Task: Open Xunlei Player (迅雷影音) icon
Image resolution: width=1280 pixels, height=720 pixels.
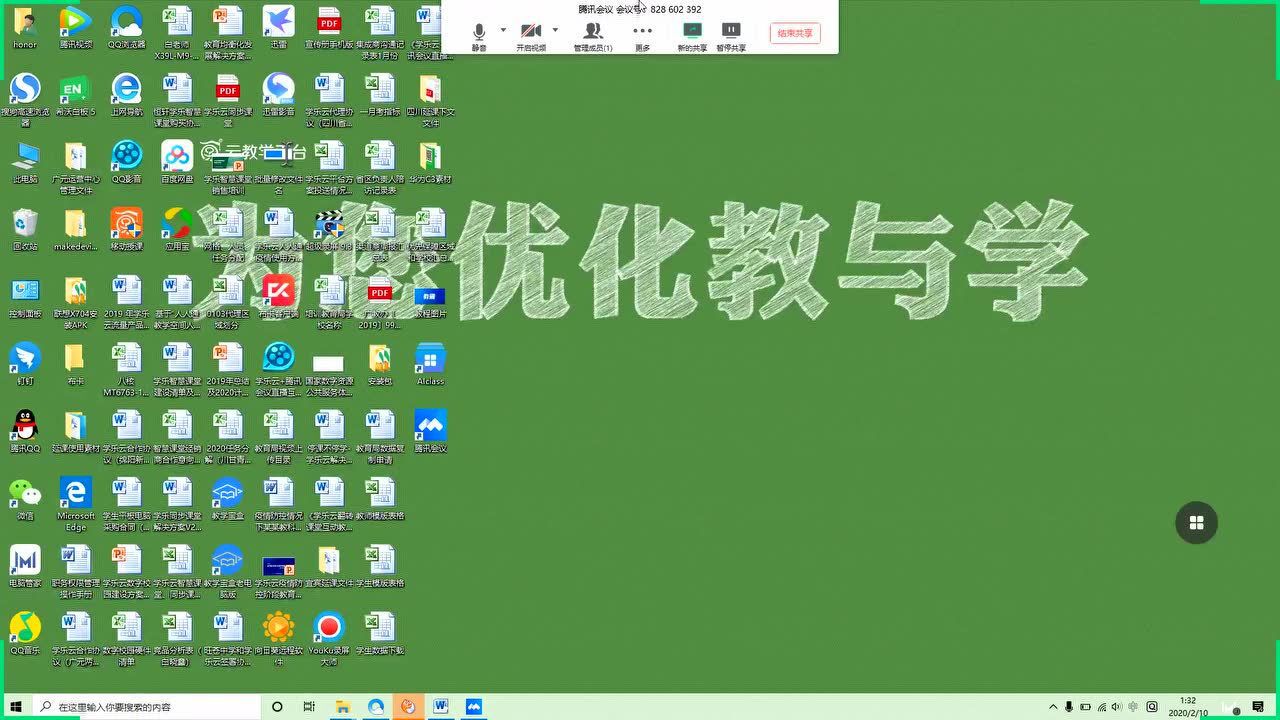Action: pyautogui.click(x=278, y=95)
